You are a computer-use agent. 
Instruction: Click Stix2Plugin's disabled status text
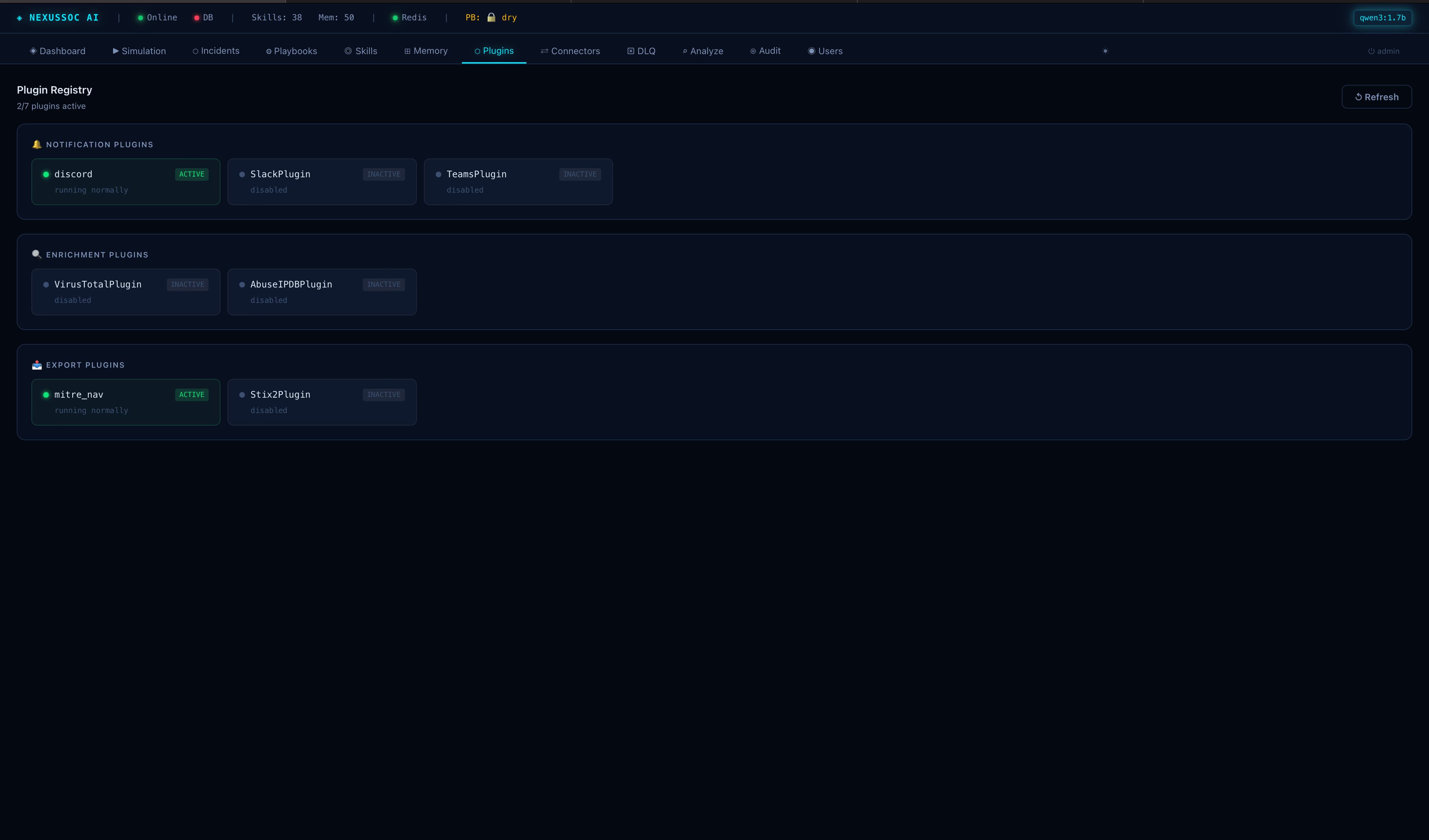(x=269, y=411)
